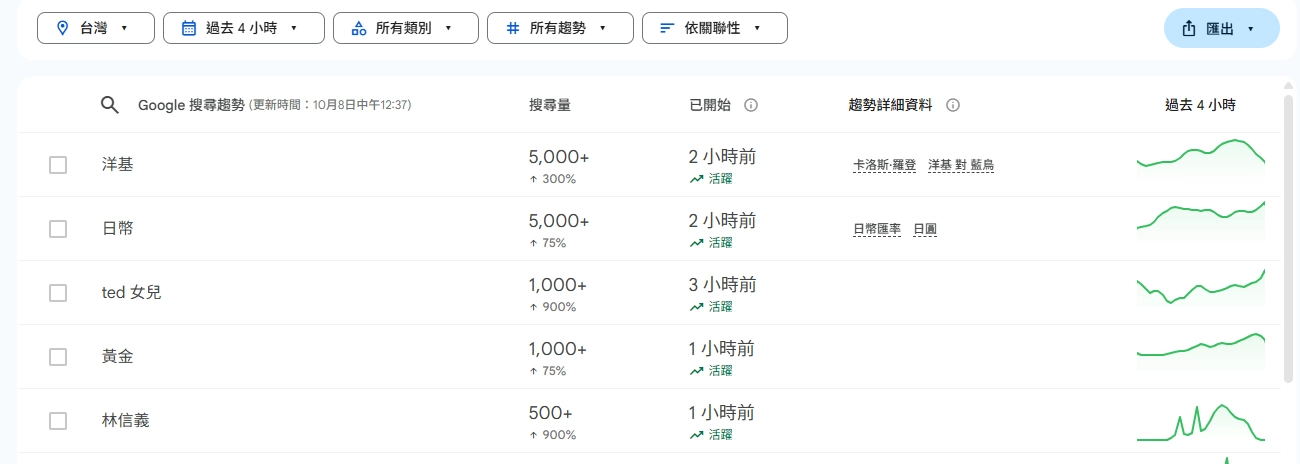This screenshot has width=1300, height=464.
Task: Click the 活躍 trending icon in 洋基 row
Action: point(696,179)
